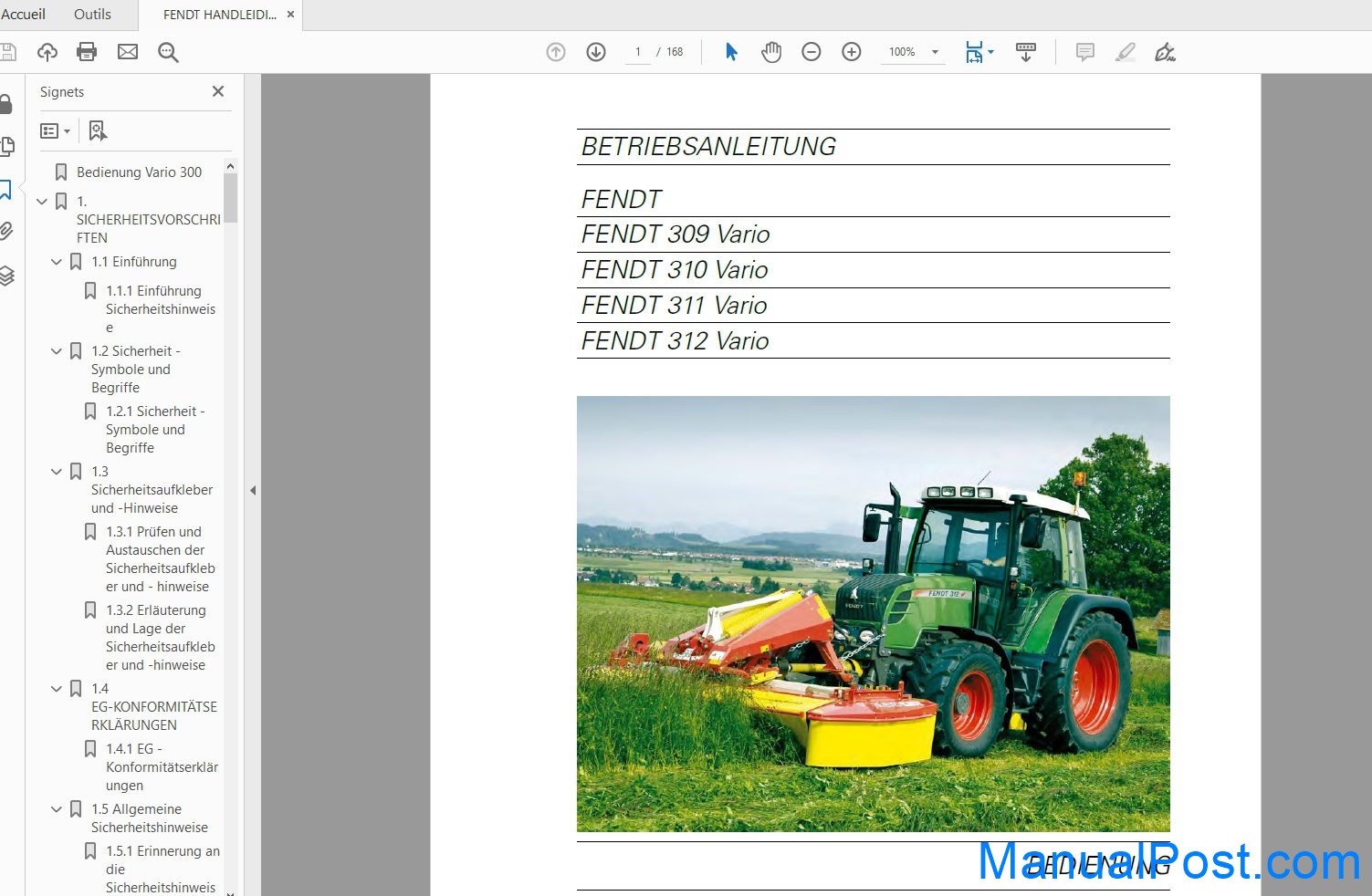Send file by email envelope icon
Viewport: 1372px width, 896px height.
pos(128,52)
